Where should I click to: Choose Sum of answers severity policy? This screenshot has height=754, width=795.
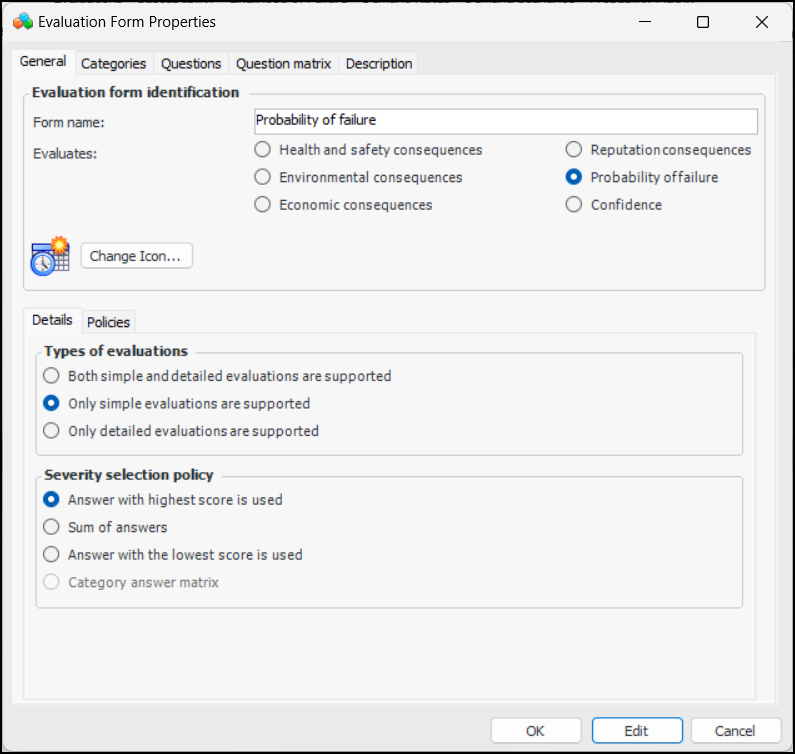[52, 527]
